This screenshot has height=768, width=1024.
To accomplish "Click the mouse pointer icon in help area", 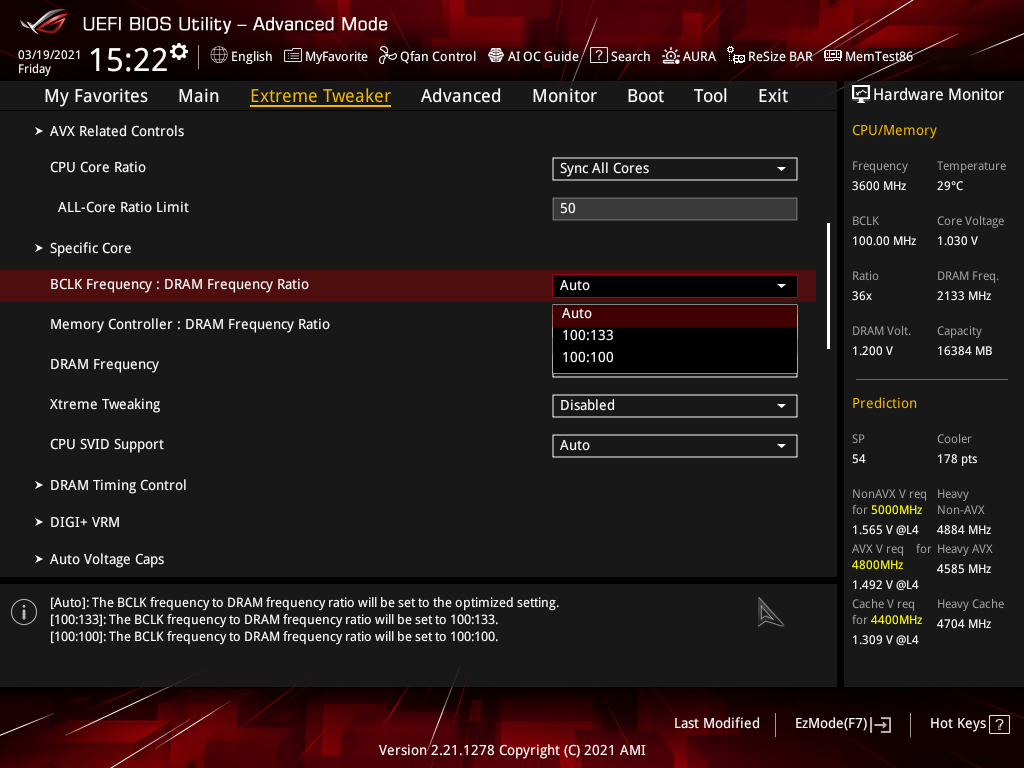I will click(x=770, y=613).
